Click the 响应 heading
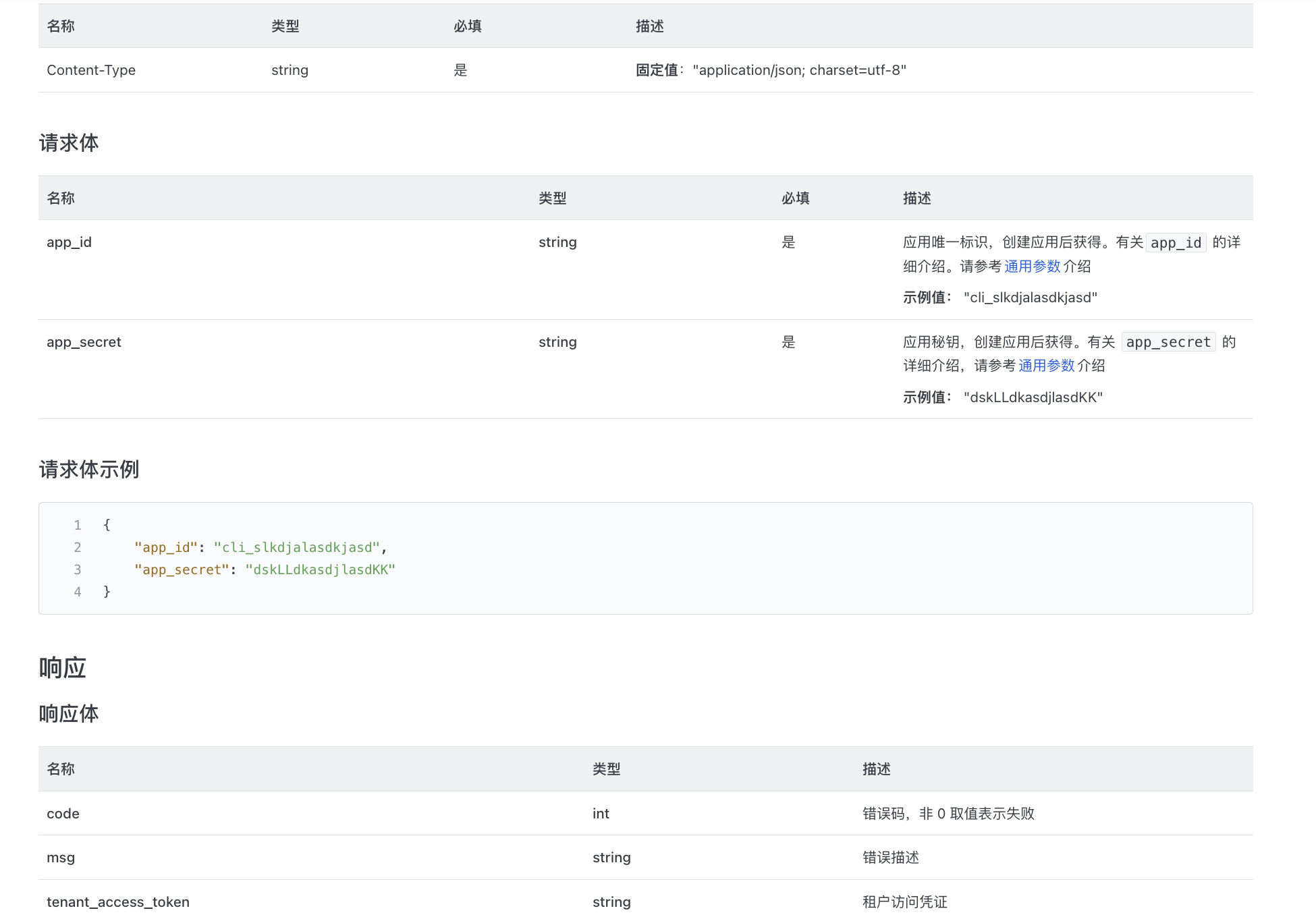1316x919 pixels. coord(63,668)
